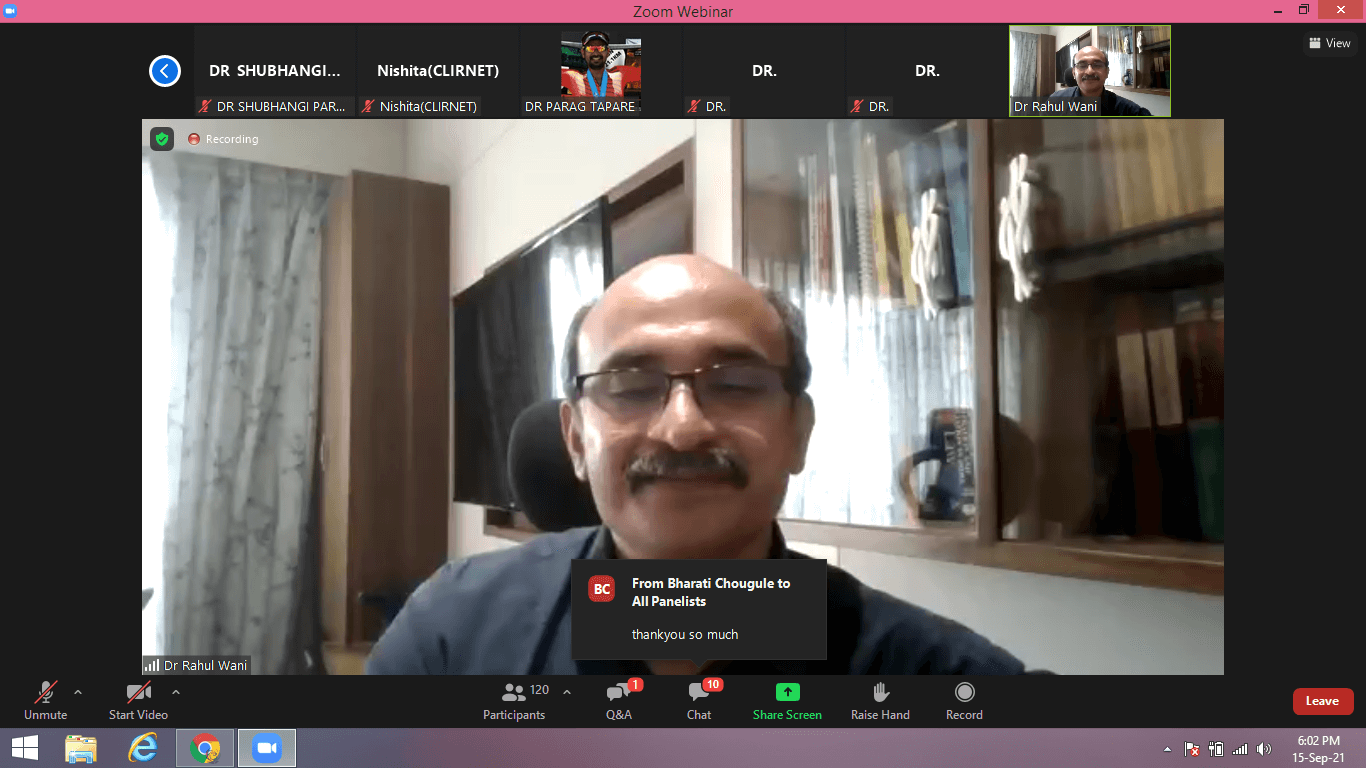
Task: Raise hand in the webinar
Action: point(880,700)
